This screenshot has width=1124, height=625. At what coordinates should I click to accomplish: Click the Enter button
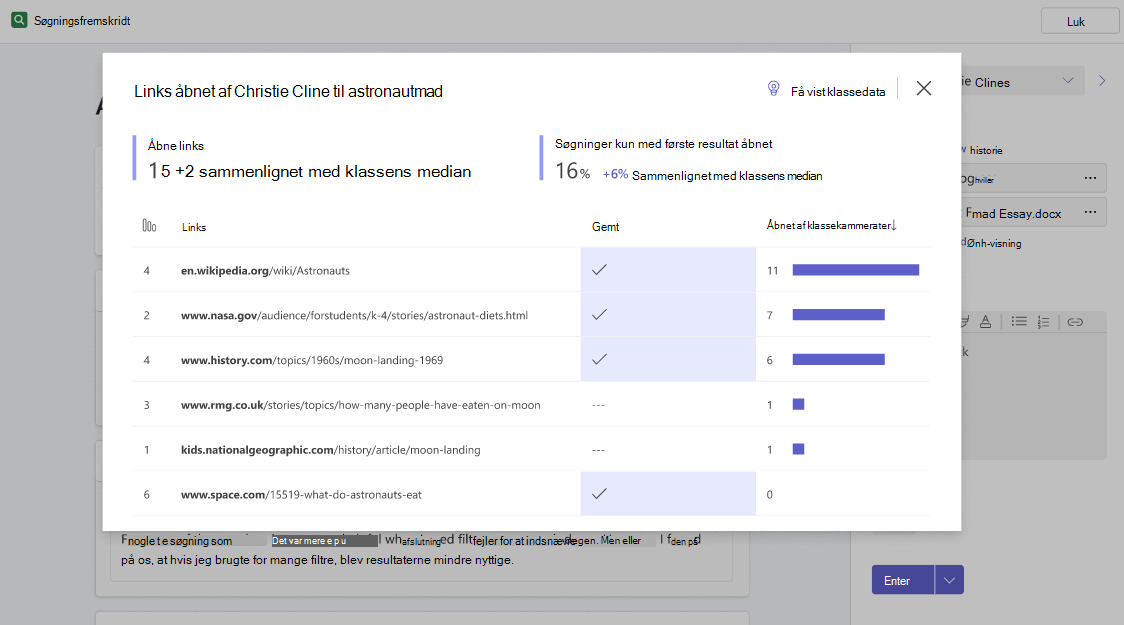903,580
